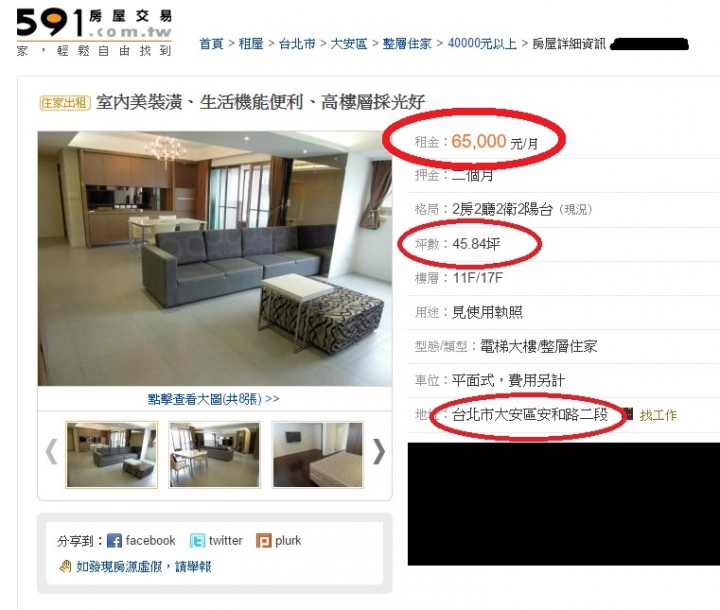Open the 首頁 breadcrumb link
Image resolution: width=720 pixels, height=610 pixels.
coord(211,44)
